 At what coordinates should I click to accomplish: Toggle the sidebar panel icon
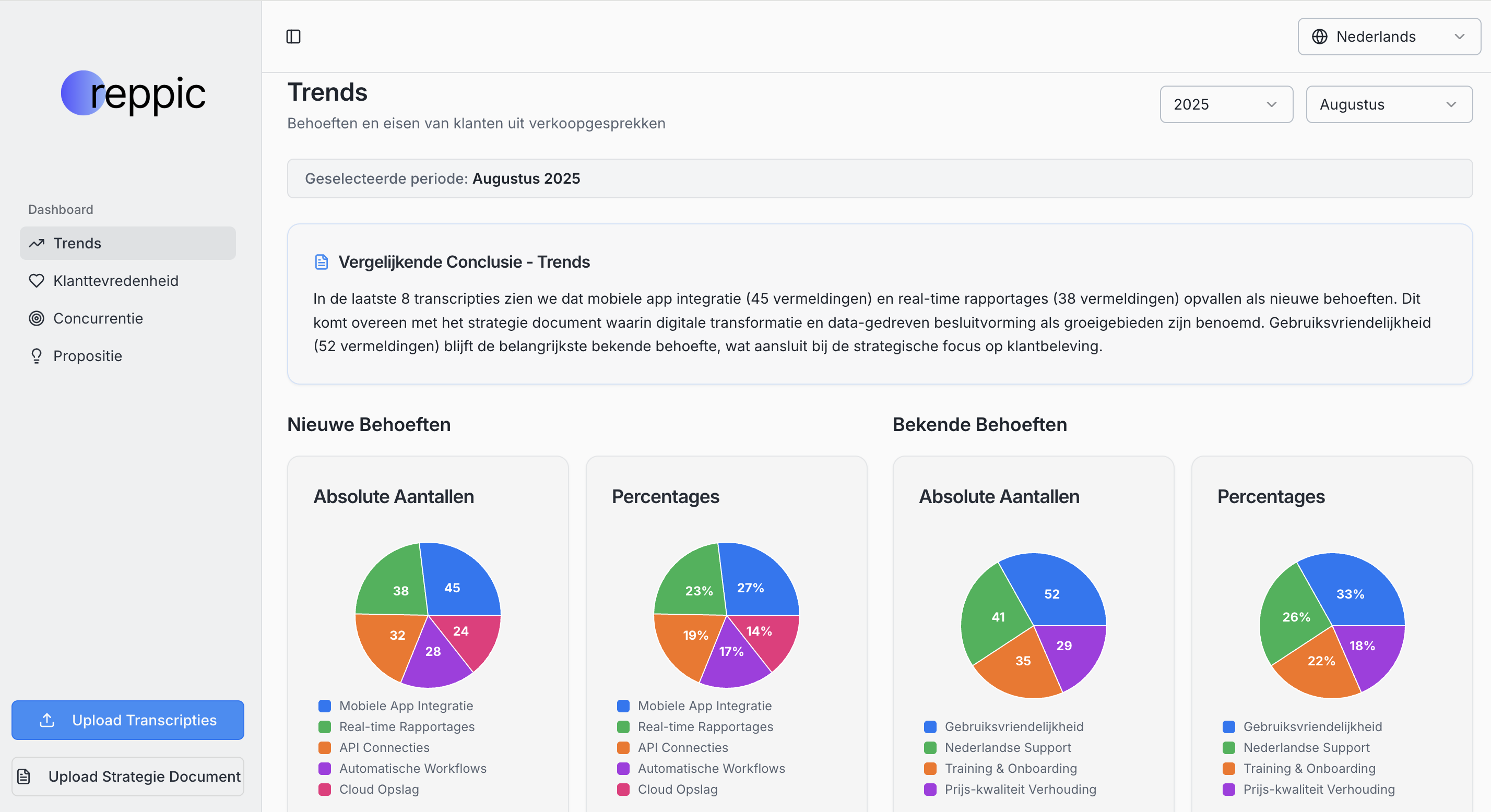point(293,37)
